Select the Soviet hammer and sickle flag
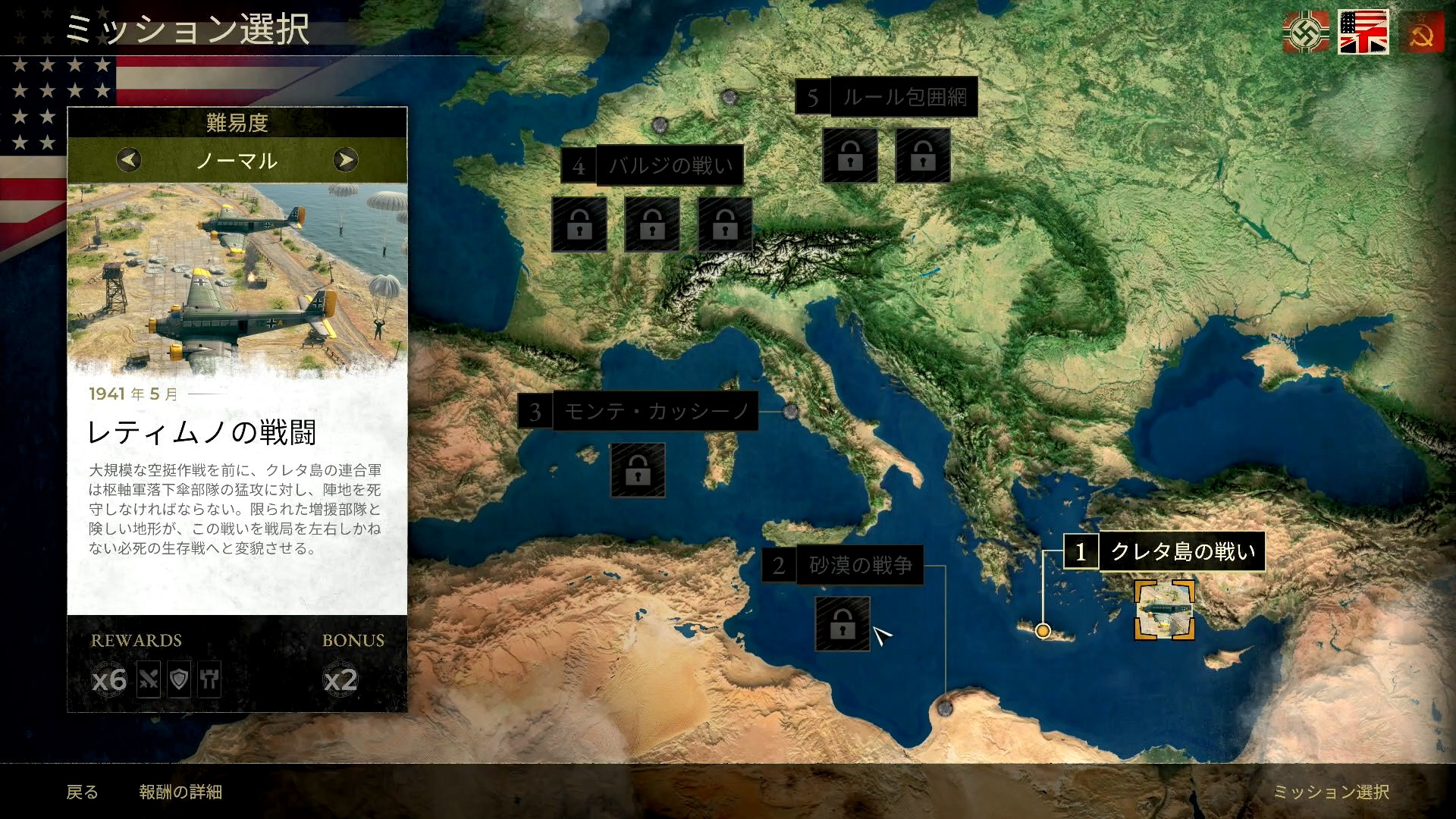The width and height of the screenshot is (1456, 819). click(1421, 33)
